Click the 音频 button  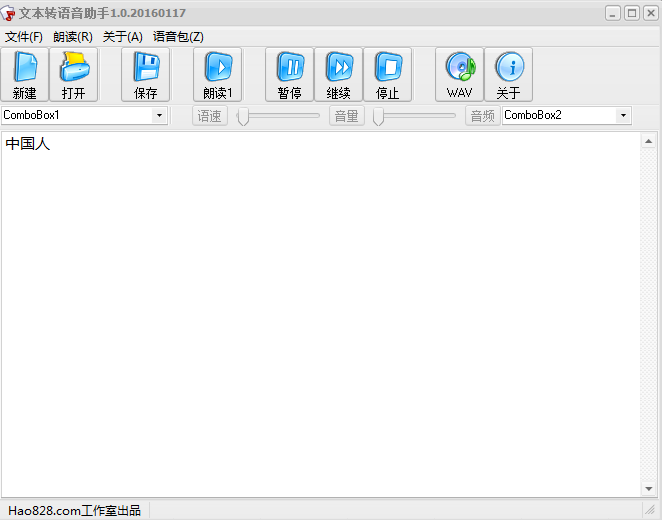click(482, 116)
